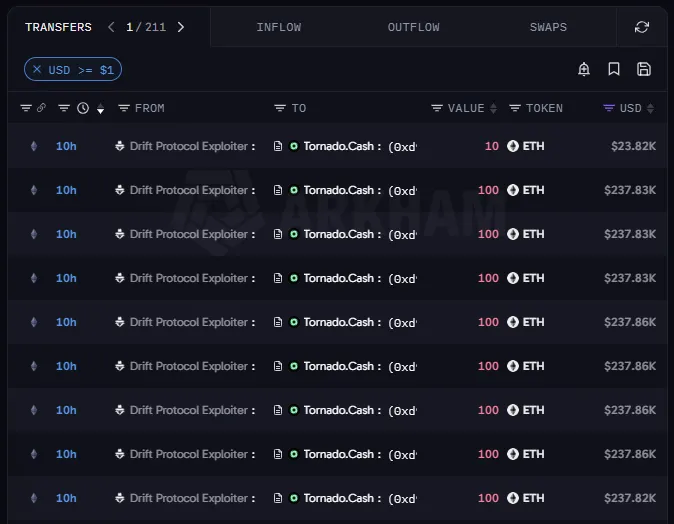674x524 pixels.
Task: Click ETH token in the $23.82K row
Action: pyautogui.click(x=533, y=146)
